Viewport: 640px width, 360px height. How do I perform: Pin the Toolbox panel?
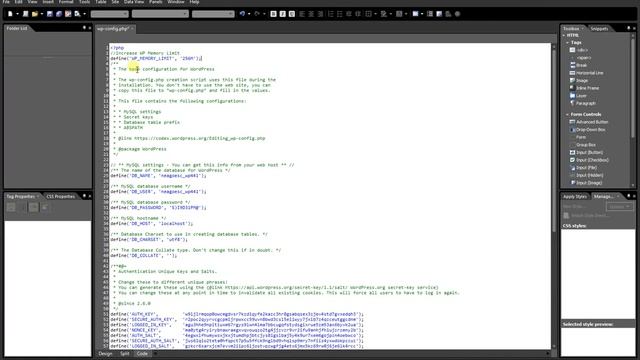(629, 28)
